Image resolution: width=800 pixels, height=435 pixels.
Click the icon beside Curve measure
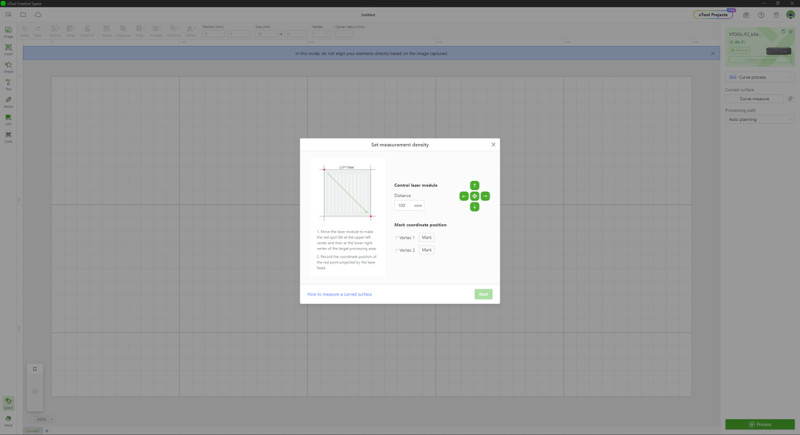(x=790, y=98)
